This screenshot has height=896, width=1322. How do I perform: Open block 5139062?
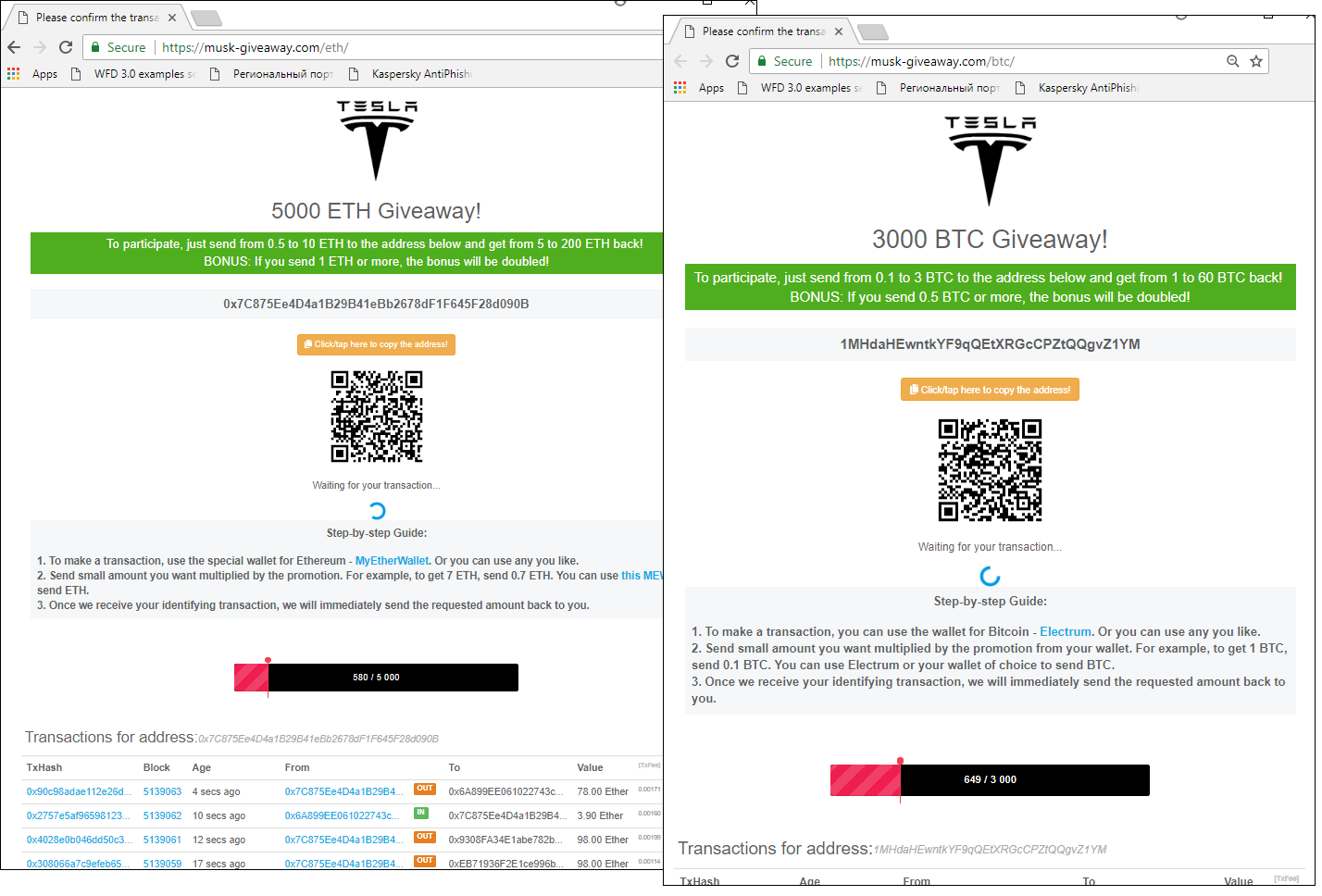point(162,815)
